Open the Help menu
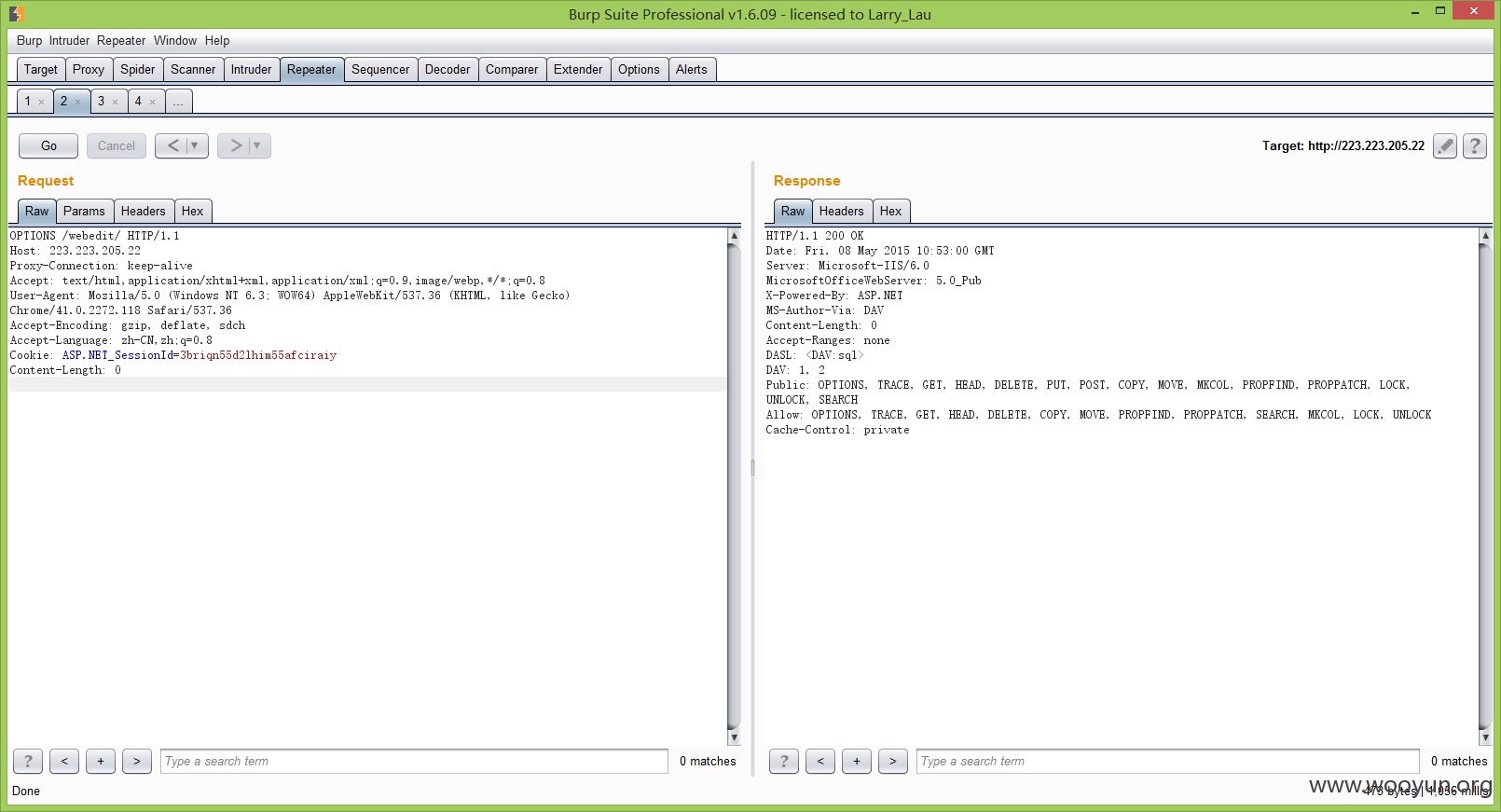 tap(217, 40)
